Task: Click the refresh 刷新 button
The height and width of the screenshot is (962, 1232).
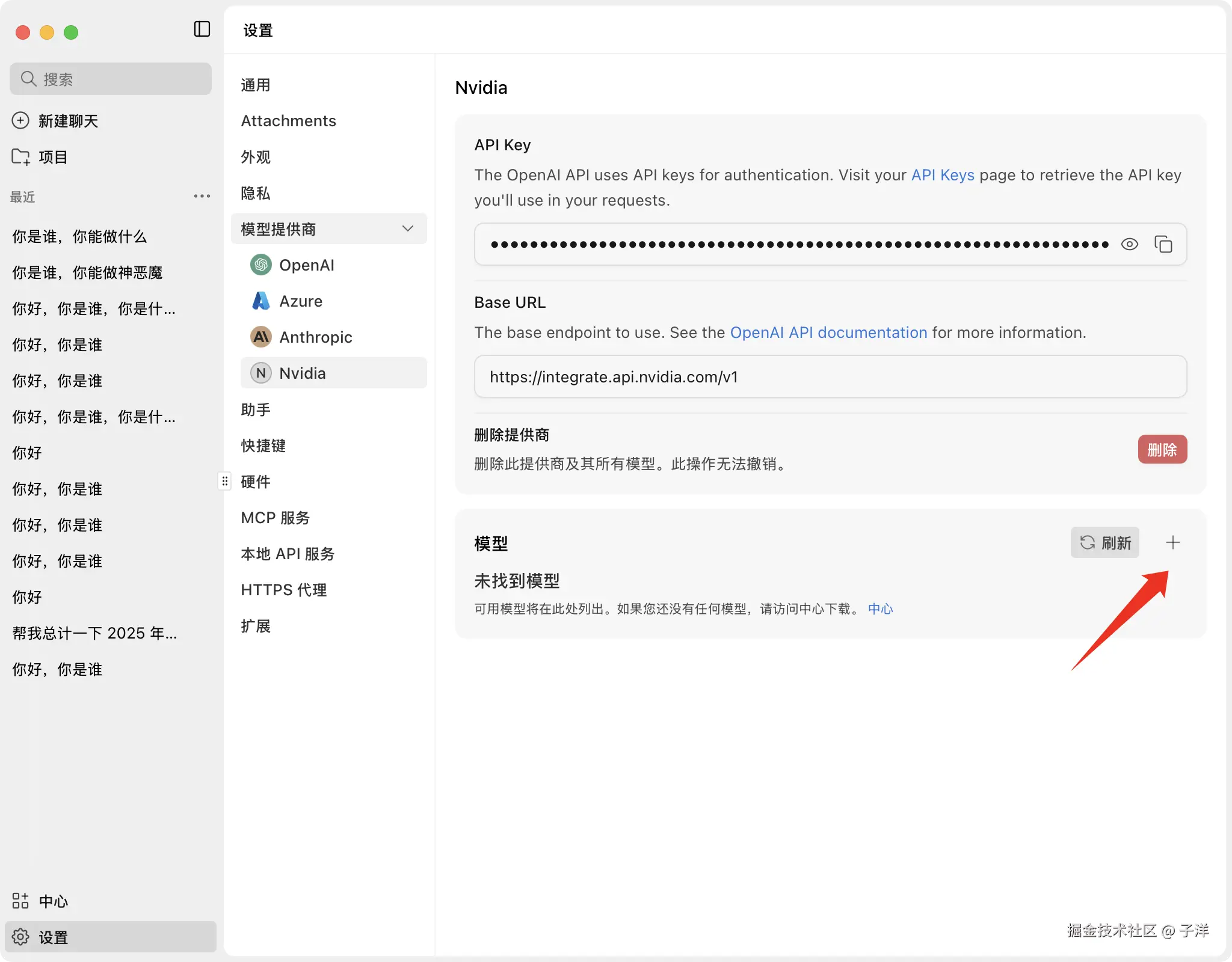Action: point(1104,542)
